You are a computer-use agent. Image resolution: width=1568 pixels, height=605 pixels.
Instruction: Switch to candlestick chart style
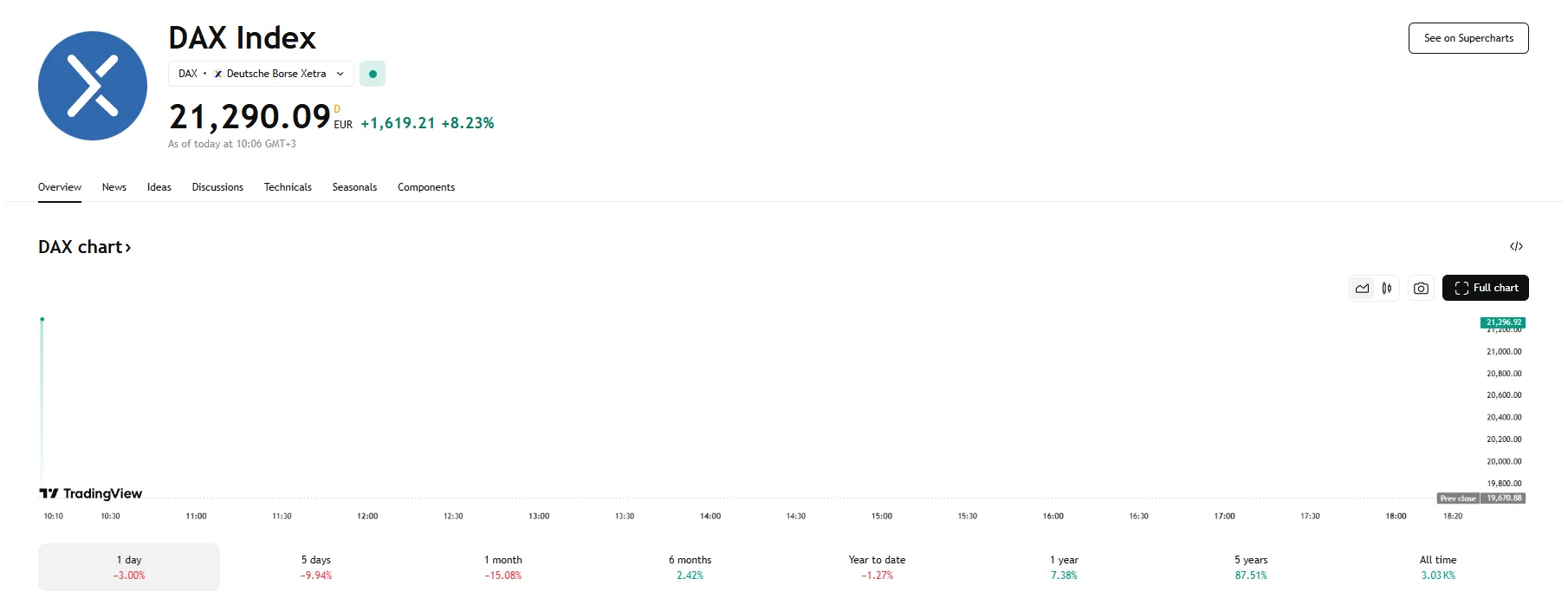tap(1387, 288)
